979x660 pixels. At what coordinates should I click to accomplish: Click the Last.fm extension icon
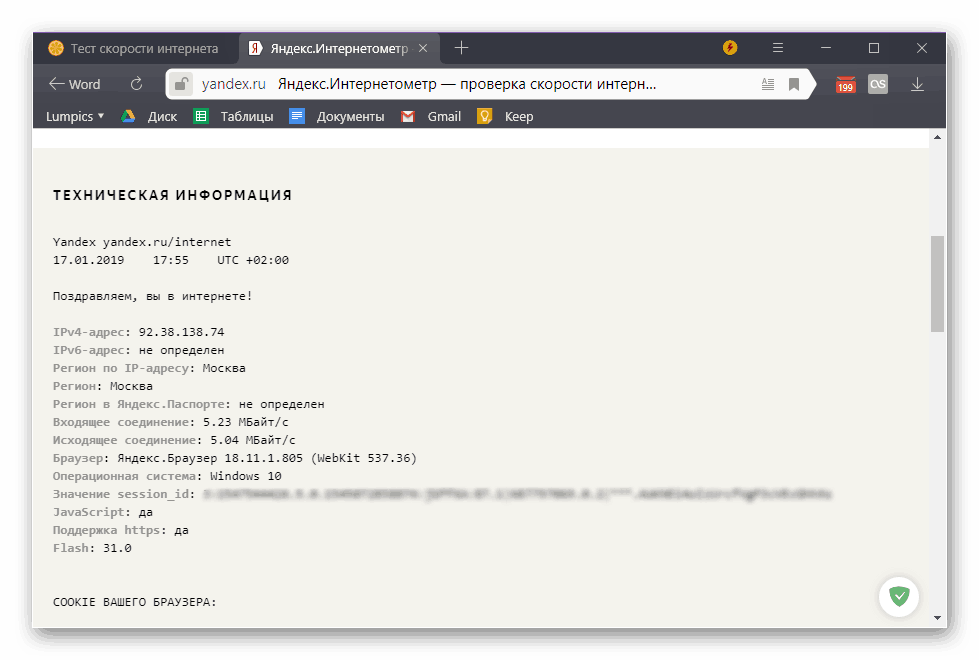coord(878,85)
